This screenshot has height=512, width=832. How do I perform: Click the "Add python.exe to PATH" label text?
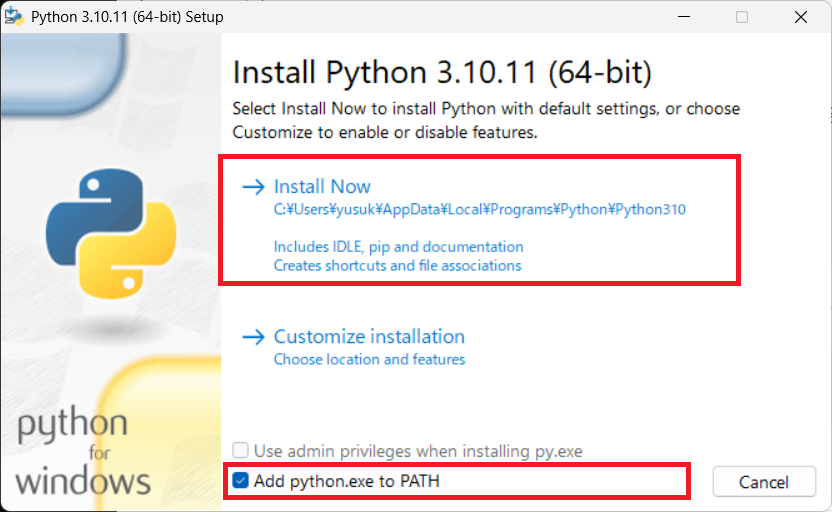click(x=346, y=481)
